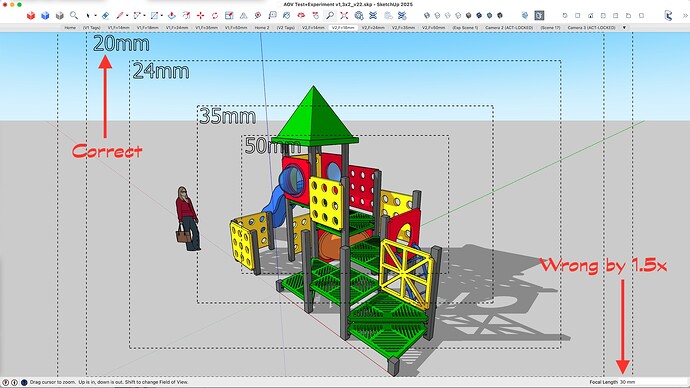This screenshot has height=388, width=690.
Task: Open the arc tools dropdown arrow
Action: [144, 16]
